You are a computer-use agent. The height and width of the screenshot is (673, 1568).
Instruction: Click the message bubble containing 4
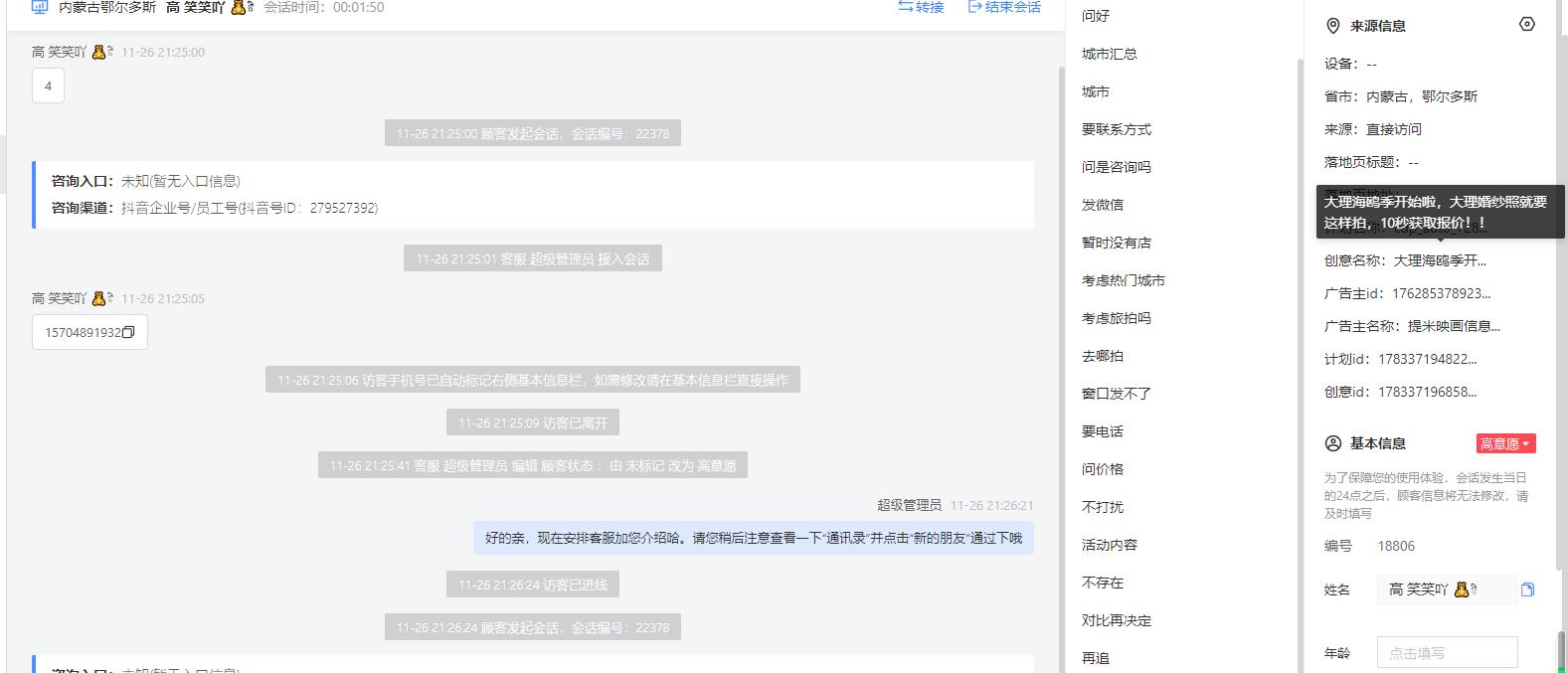click(48, 85)
